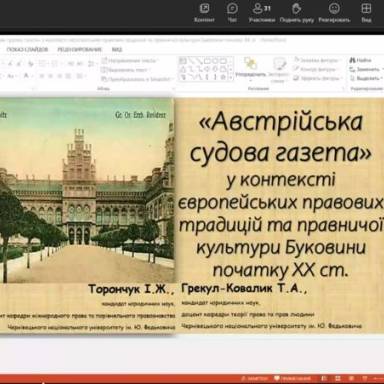This screenshot has width=384, height=384.
Task: Open Convert to SmartArt dropdown
Action: (137, 79)
